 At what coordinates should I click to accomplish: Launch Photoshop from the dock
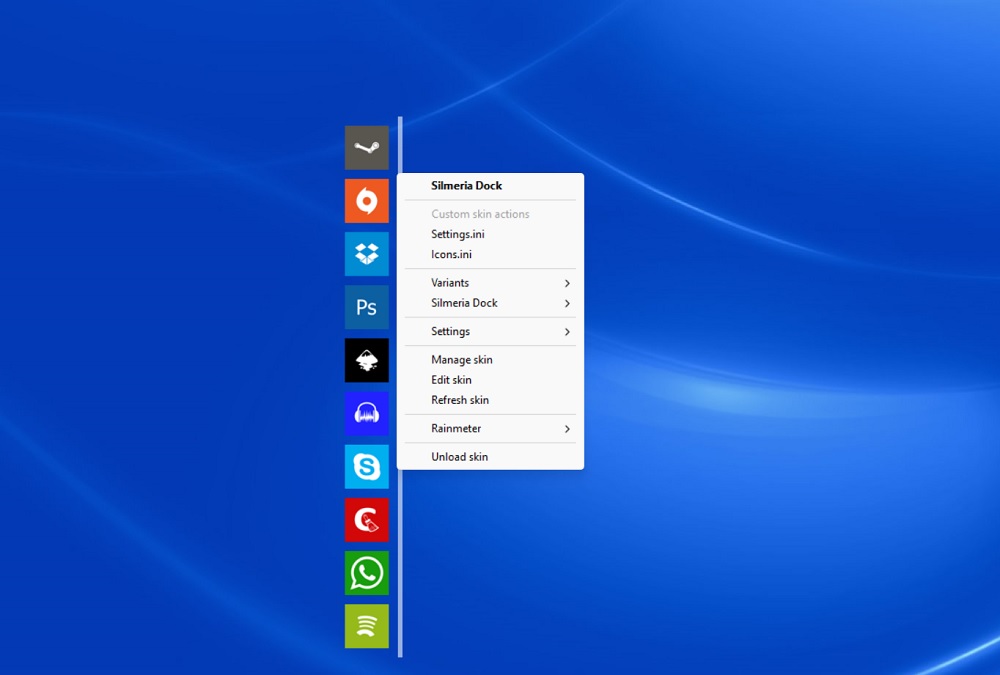tap(366, 307)
